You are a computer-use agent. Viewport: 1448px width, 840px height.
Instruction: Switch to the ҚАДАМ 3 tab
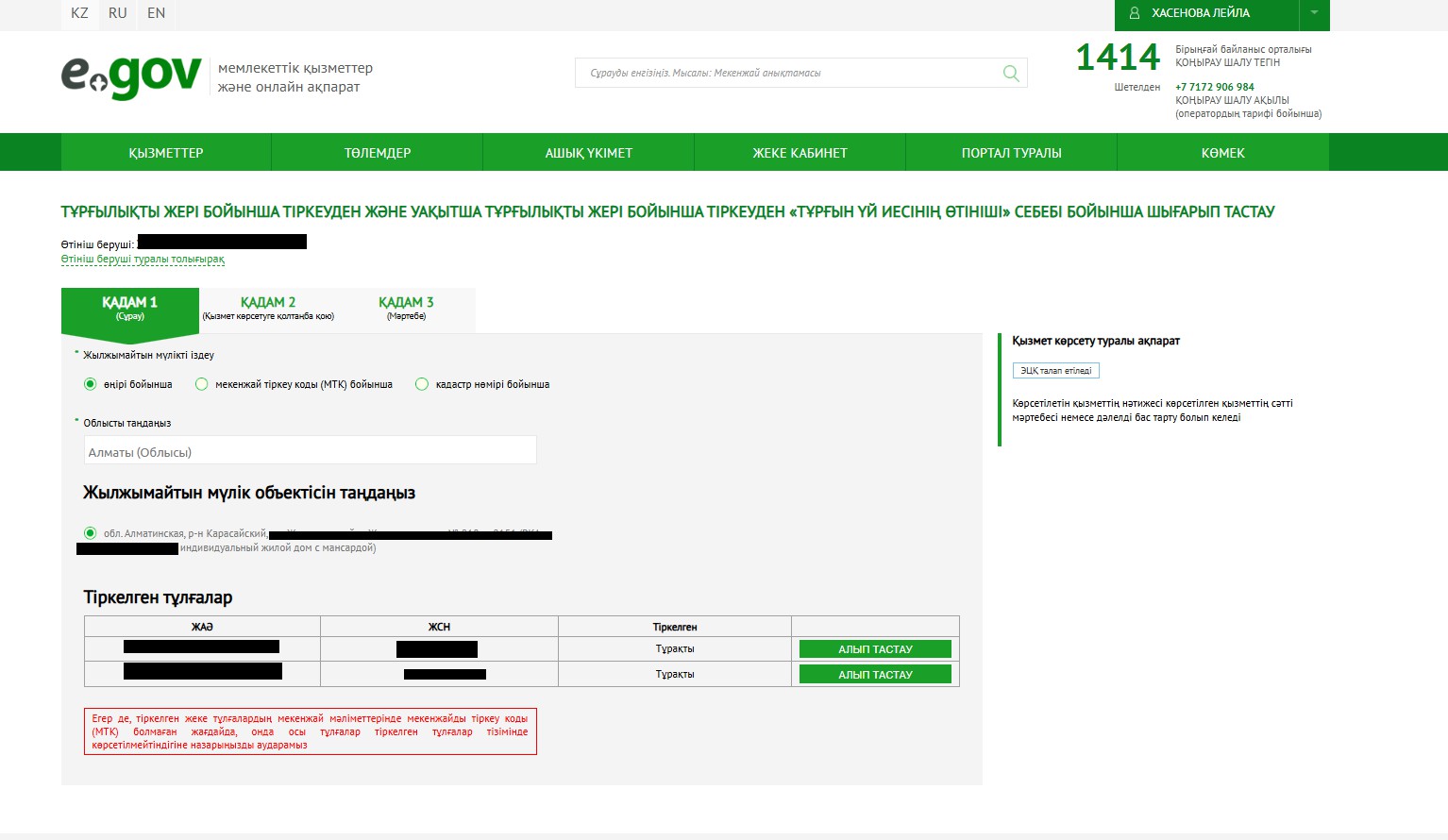tap(406, 309)
